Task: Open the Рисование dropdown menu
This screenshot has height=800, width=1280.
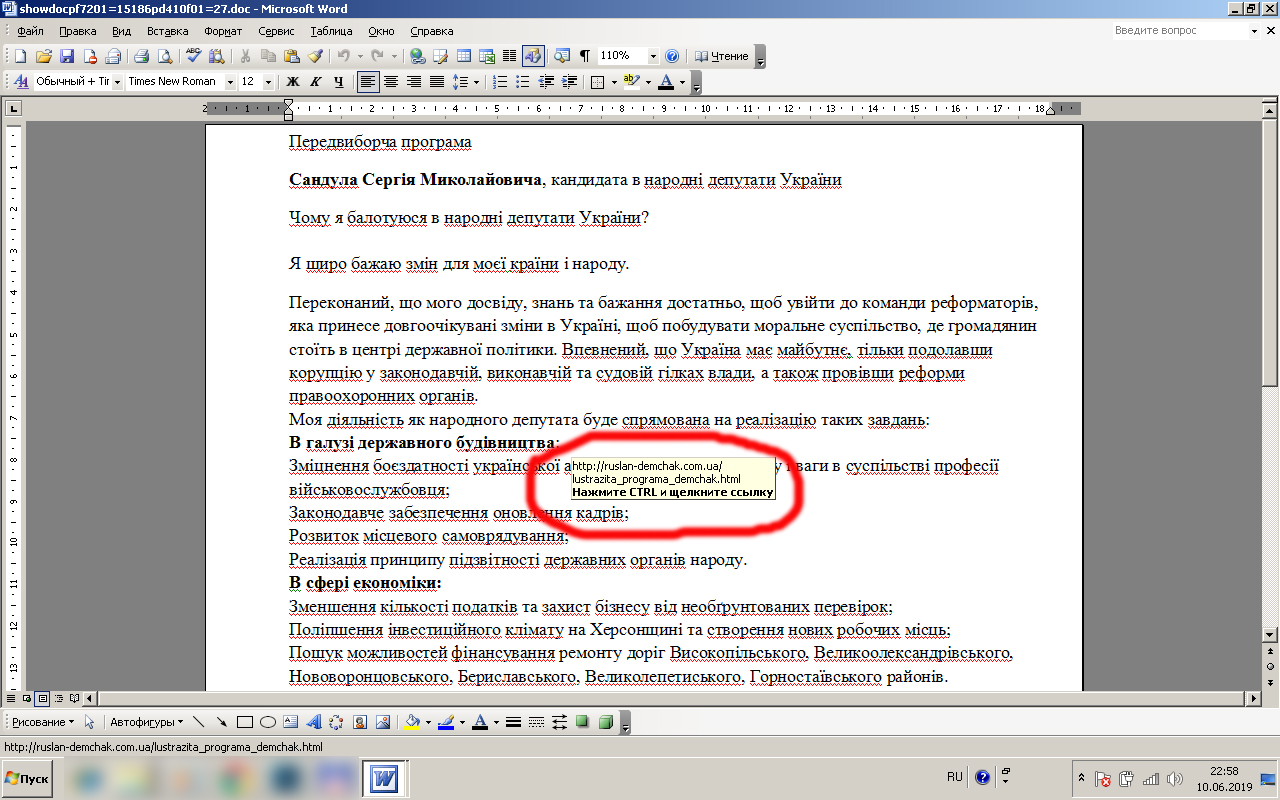Action: coord(43,722)
